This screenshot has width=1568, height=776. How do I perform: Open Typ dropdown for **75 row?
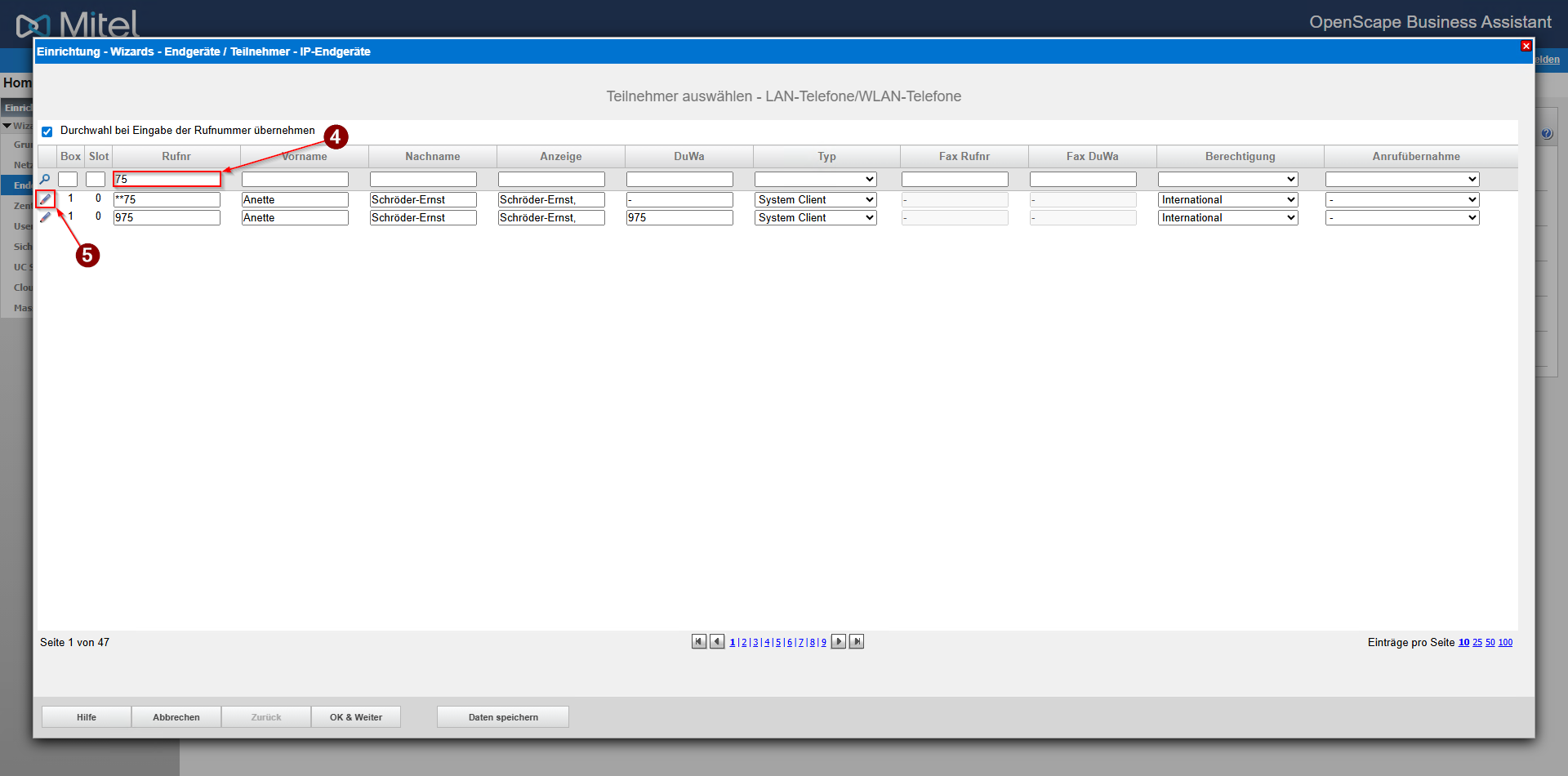[x=815, y=199]
